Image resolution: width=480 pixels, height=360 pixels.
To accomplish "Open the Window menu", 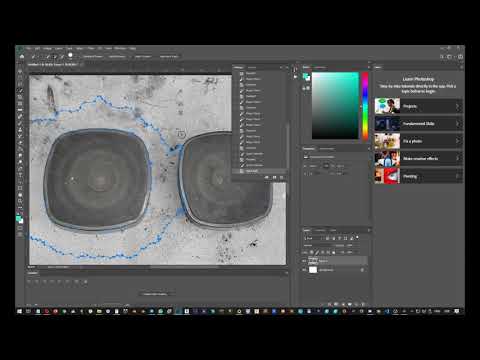I will (x=120, y=49).
